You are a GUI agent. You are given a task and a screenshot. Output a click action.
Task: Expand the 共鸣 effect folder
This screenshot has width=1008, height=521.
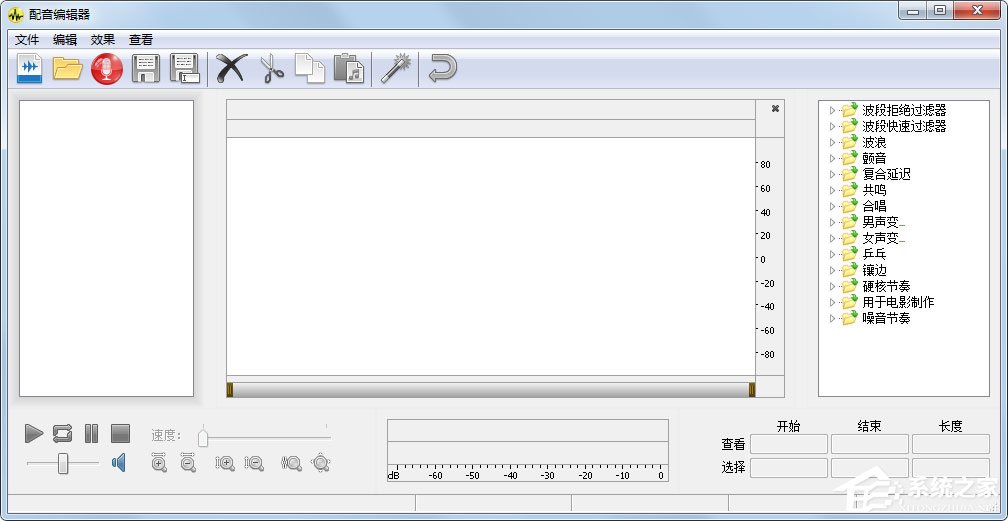[831, 190]
